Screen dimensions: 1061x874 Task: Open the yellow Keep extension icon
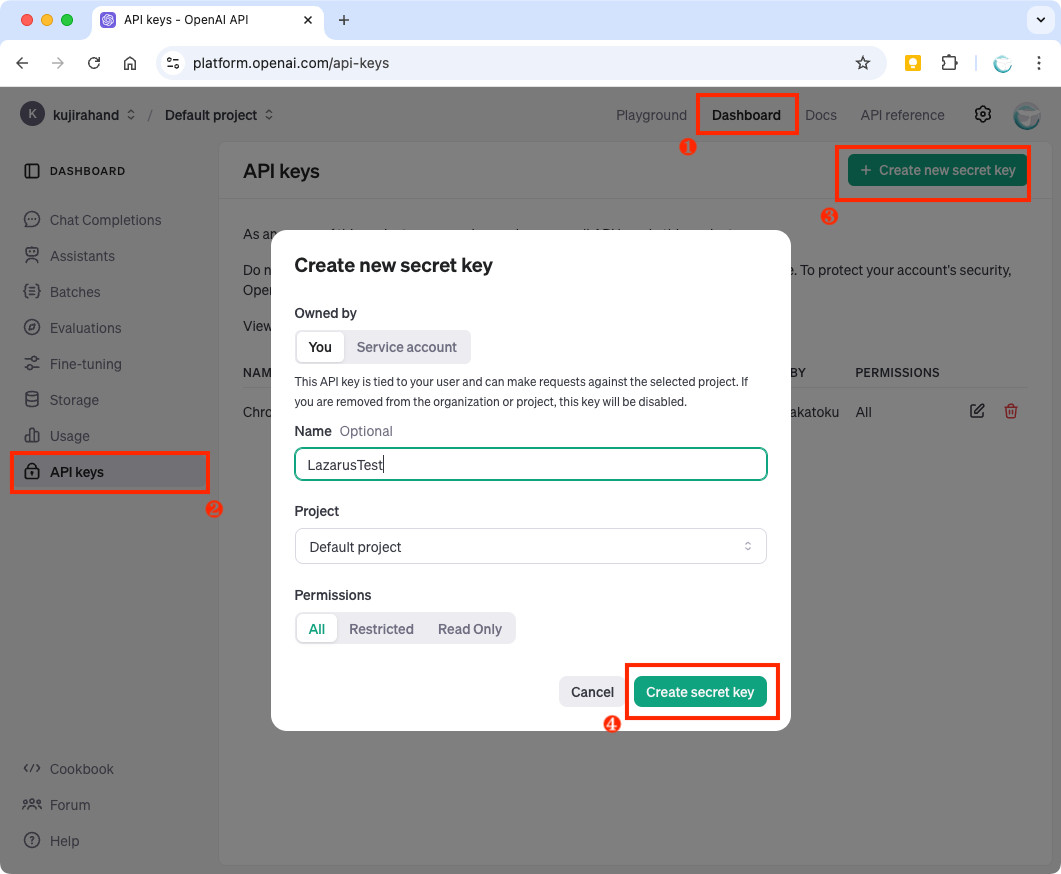pos(913,63)
